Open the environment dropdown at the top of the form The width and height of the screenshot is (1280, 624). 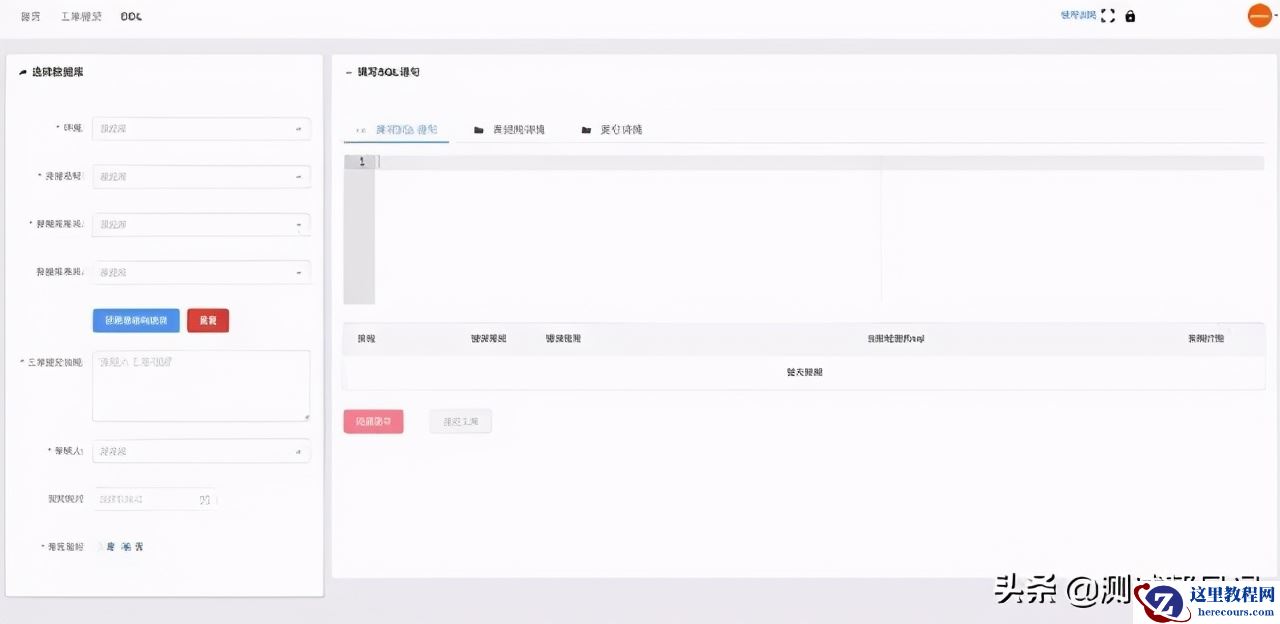click(200, 128)
